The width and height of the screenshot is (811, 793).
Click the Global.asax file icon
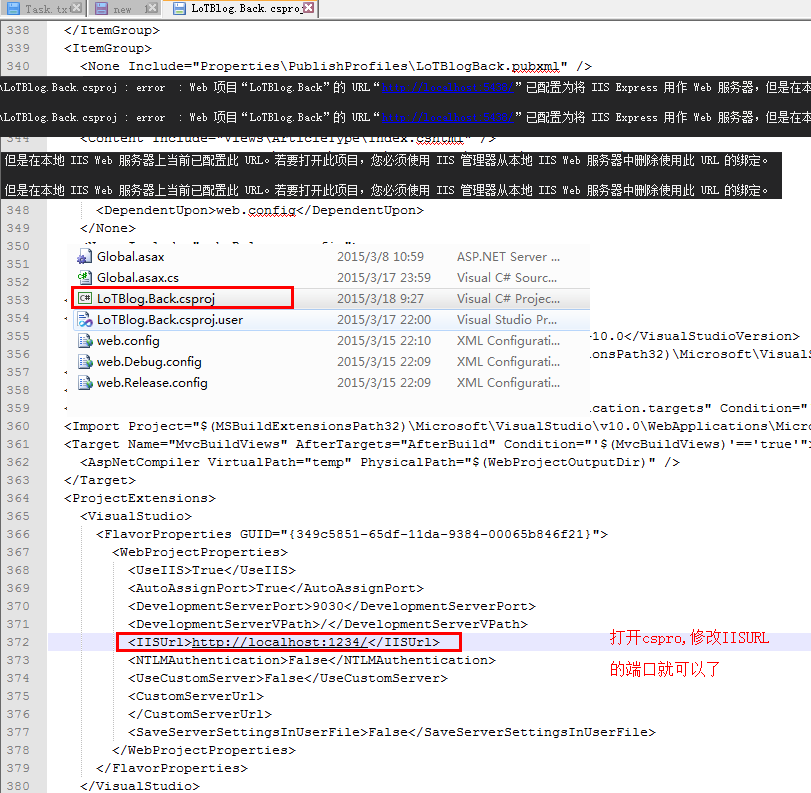click(84, 257)
